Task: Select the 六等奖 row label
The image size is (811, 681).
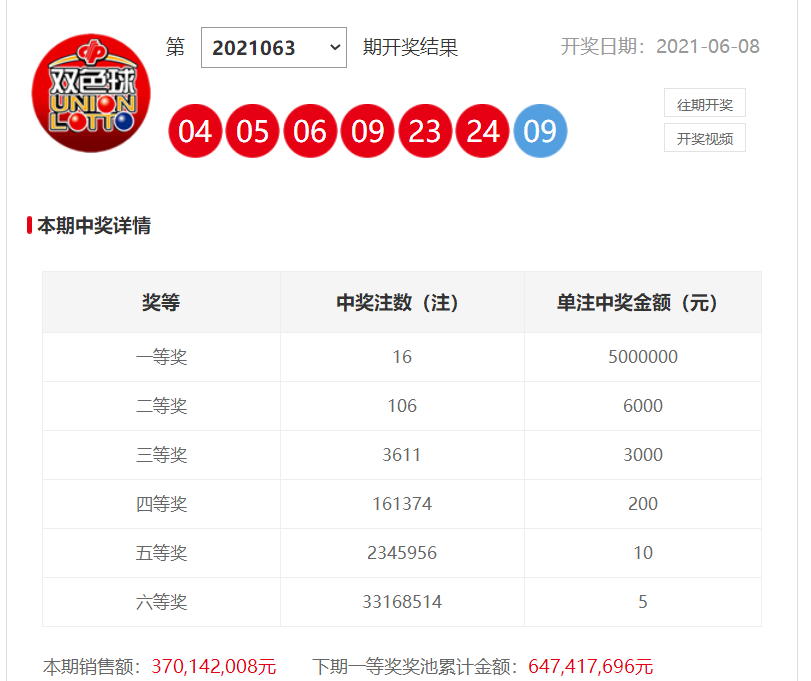Action: pos(161,602)
